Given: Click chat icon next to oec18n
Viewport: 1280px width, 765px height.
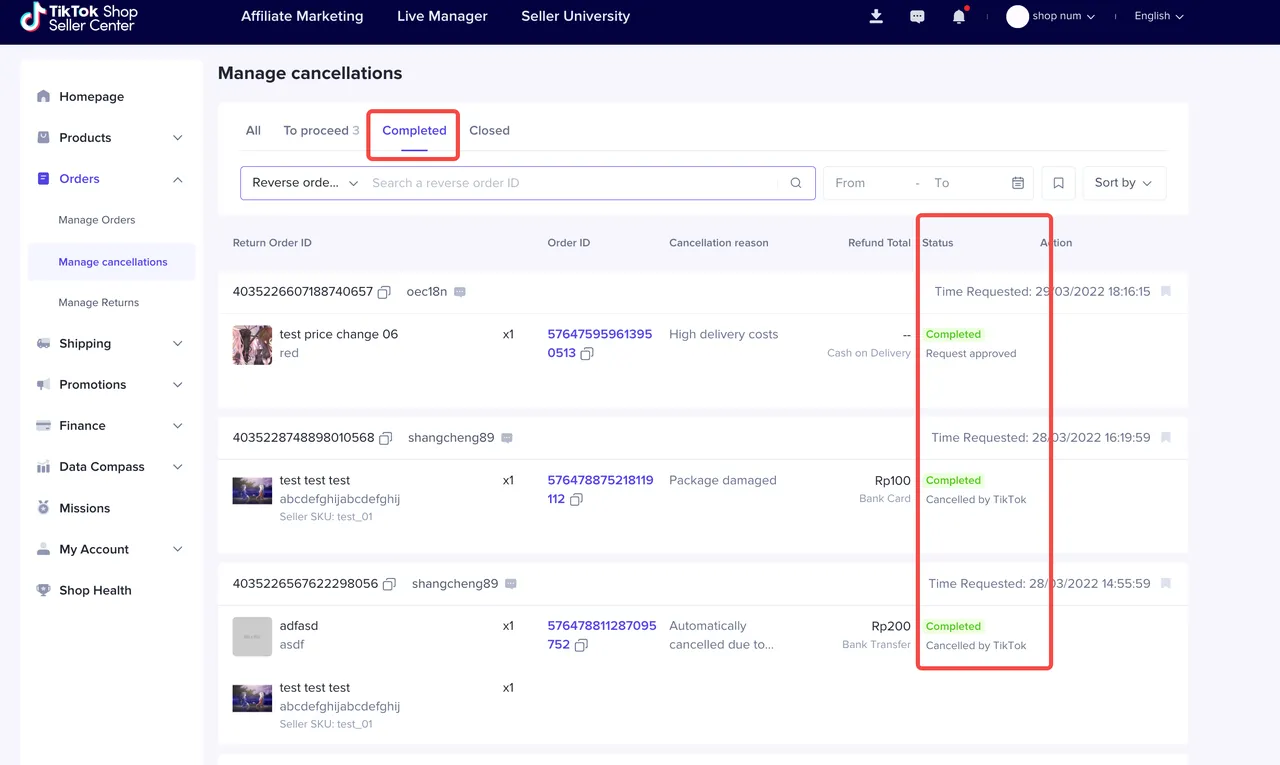Looking at the screenshot, I should tap(460, 292).
